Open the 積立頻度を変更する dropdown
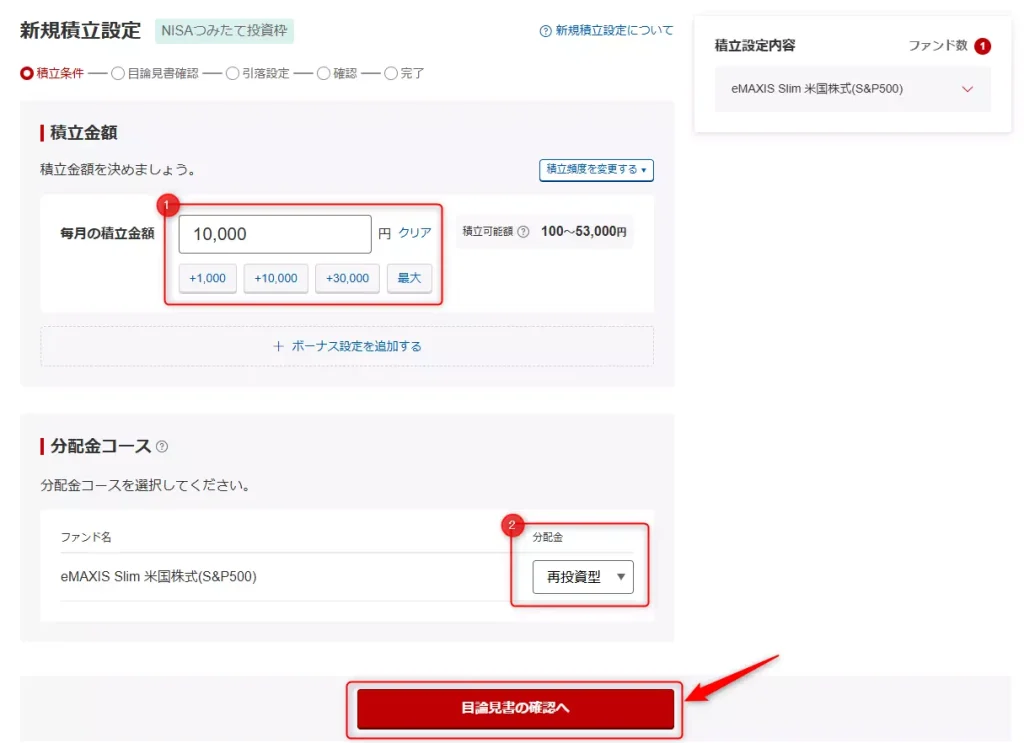The height and width of the screenshot is (743, 1024). (x=596, y=170)
